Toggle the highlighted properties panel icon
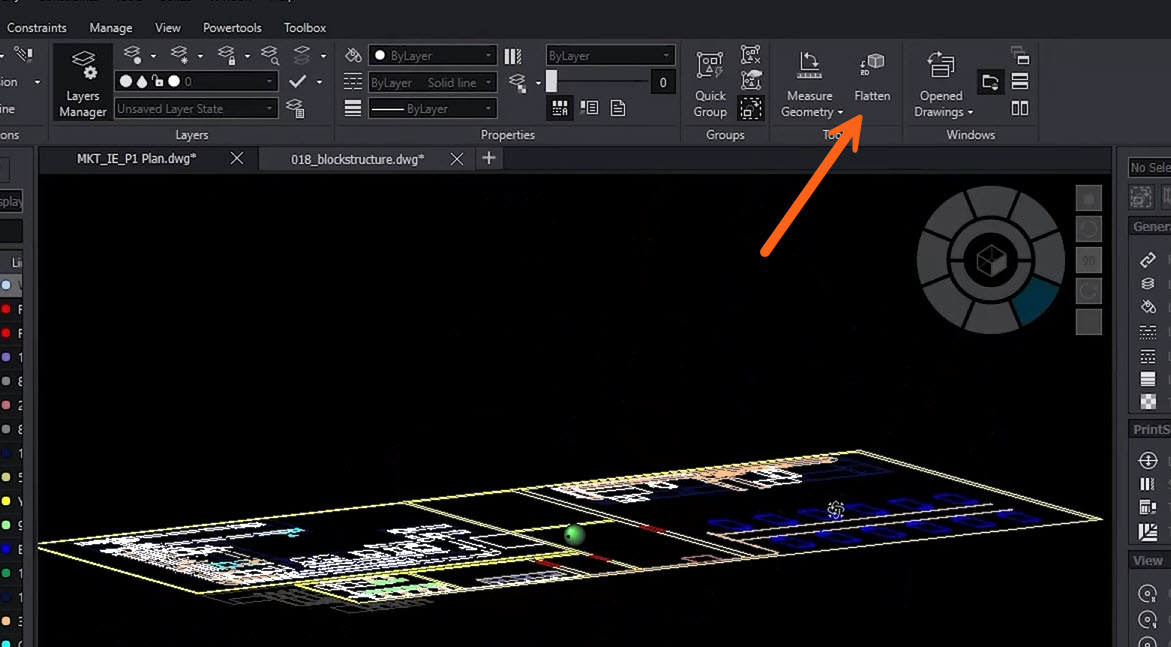The height and width of the screenshot is (647, 1171). tap(560, 108)
